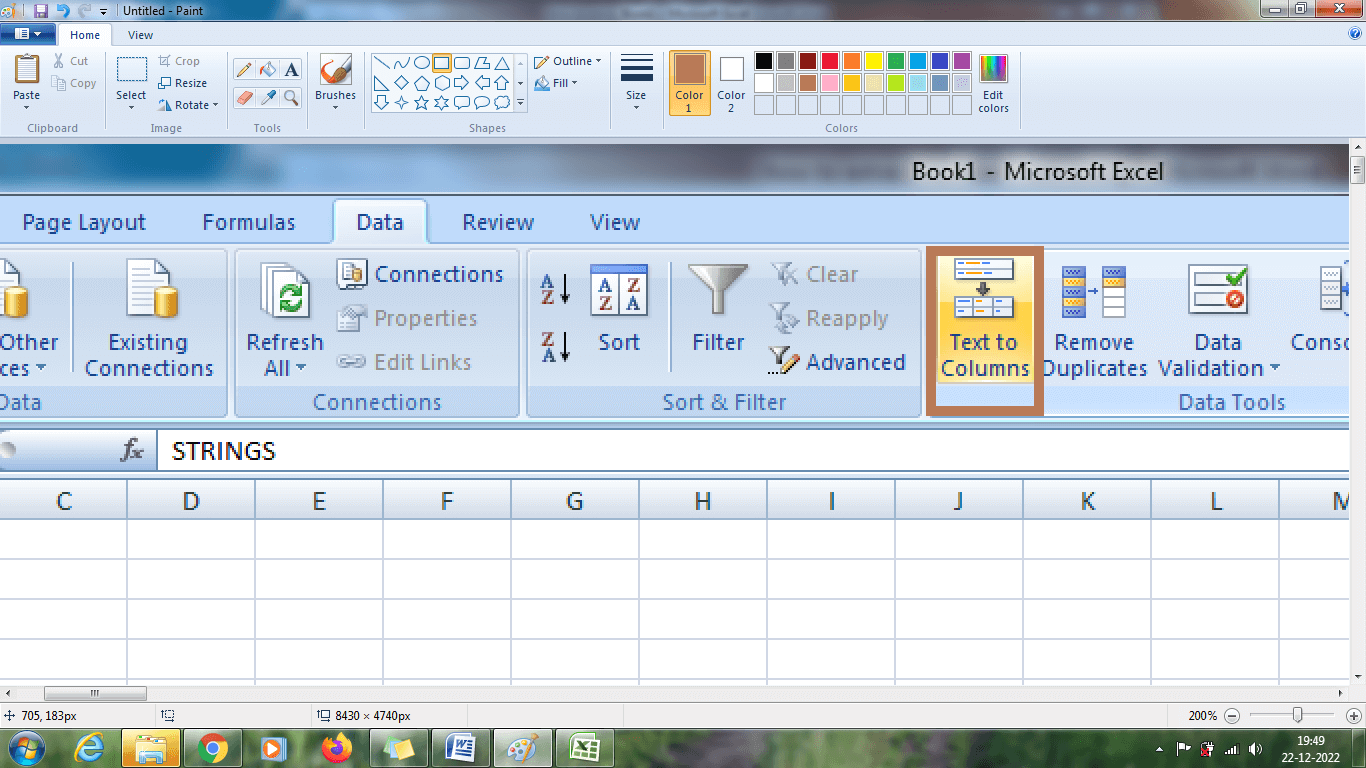Viewport: 1366px width, 768px height.
Task: Choose the Right arrow shape
Action: 461,82
